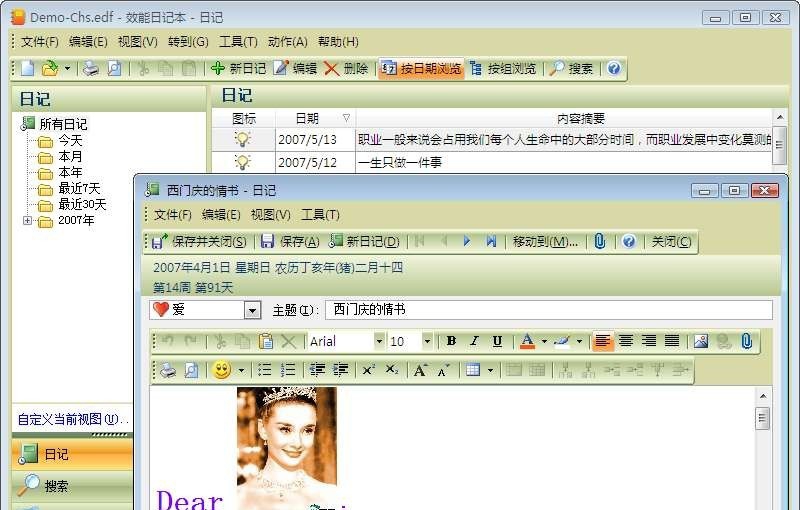
Task: Open font color dropdown arrow
Action: pyautogui.click(x=544, y=341)
